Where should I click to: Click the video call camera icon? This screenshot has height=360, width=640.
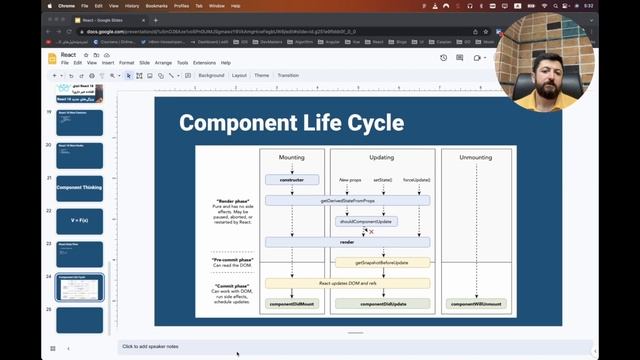tap(477, 58)
